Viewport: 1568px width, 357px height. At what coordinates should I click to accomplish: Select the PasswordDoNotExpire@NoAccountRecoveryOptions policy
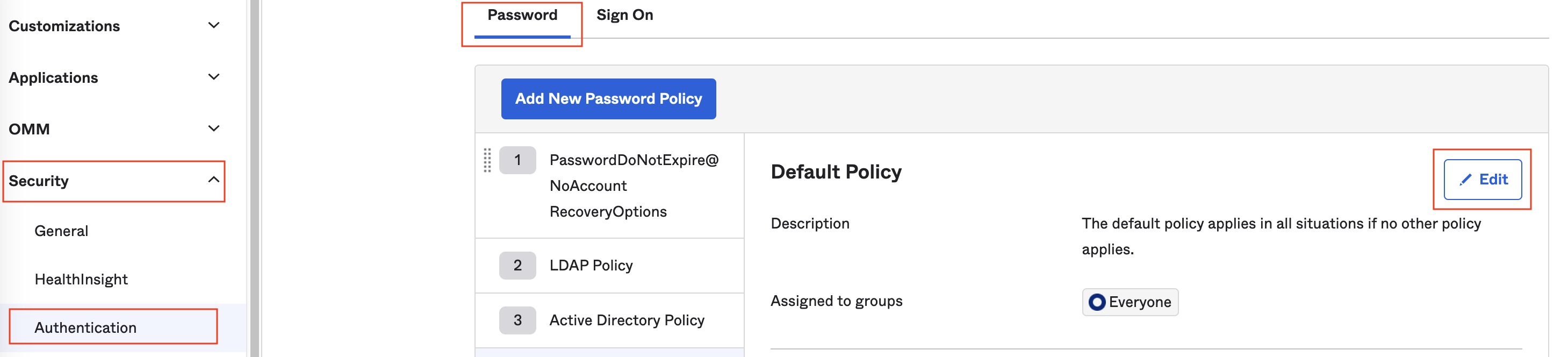tap(633, 186)
